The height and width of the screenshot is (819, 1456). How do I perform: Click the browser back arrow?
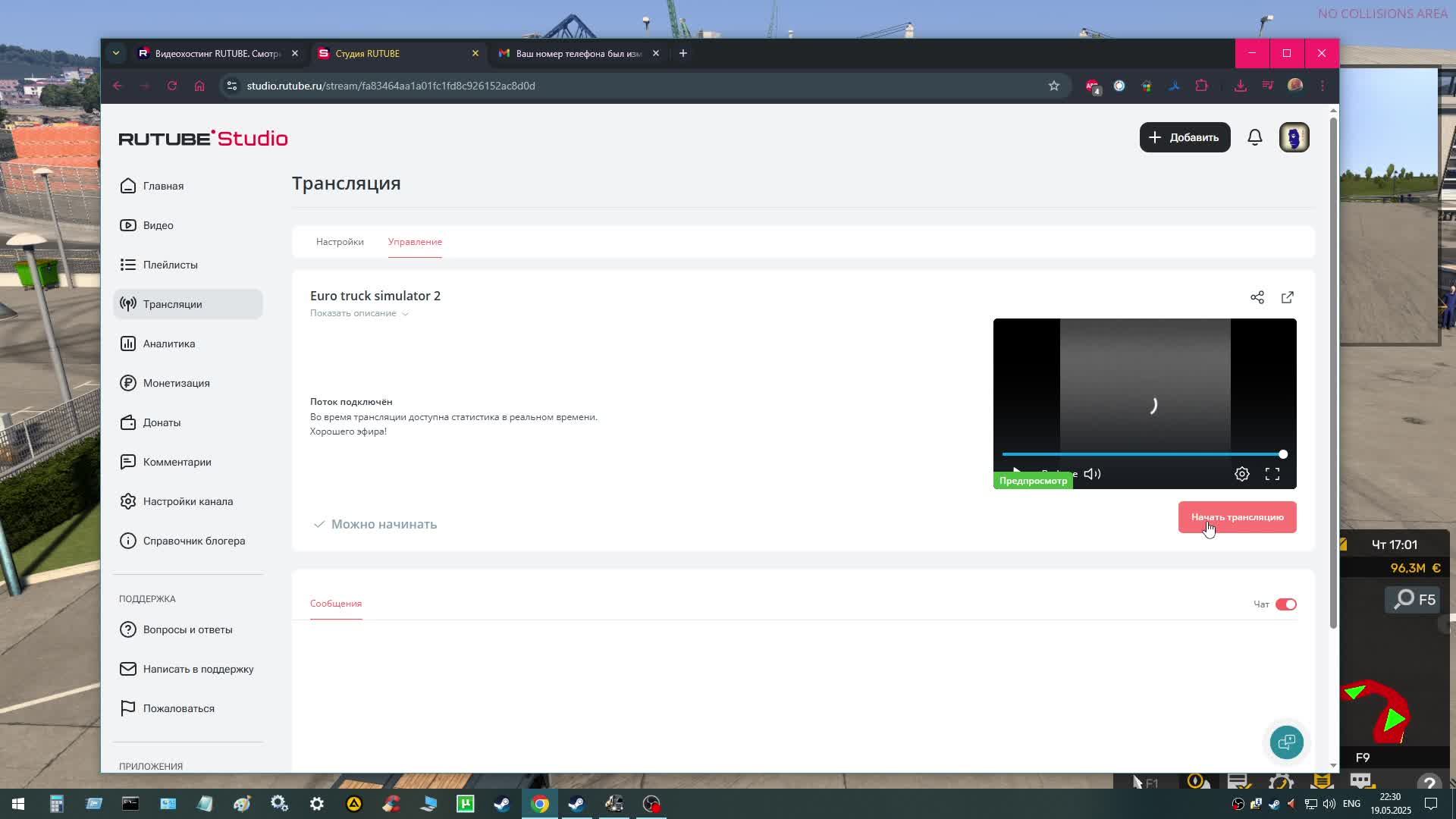coord(118,86)
